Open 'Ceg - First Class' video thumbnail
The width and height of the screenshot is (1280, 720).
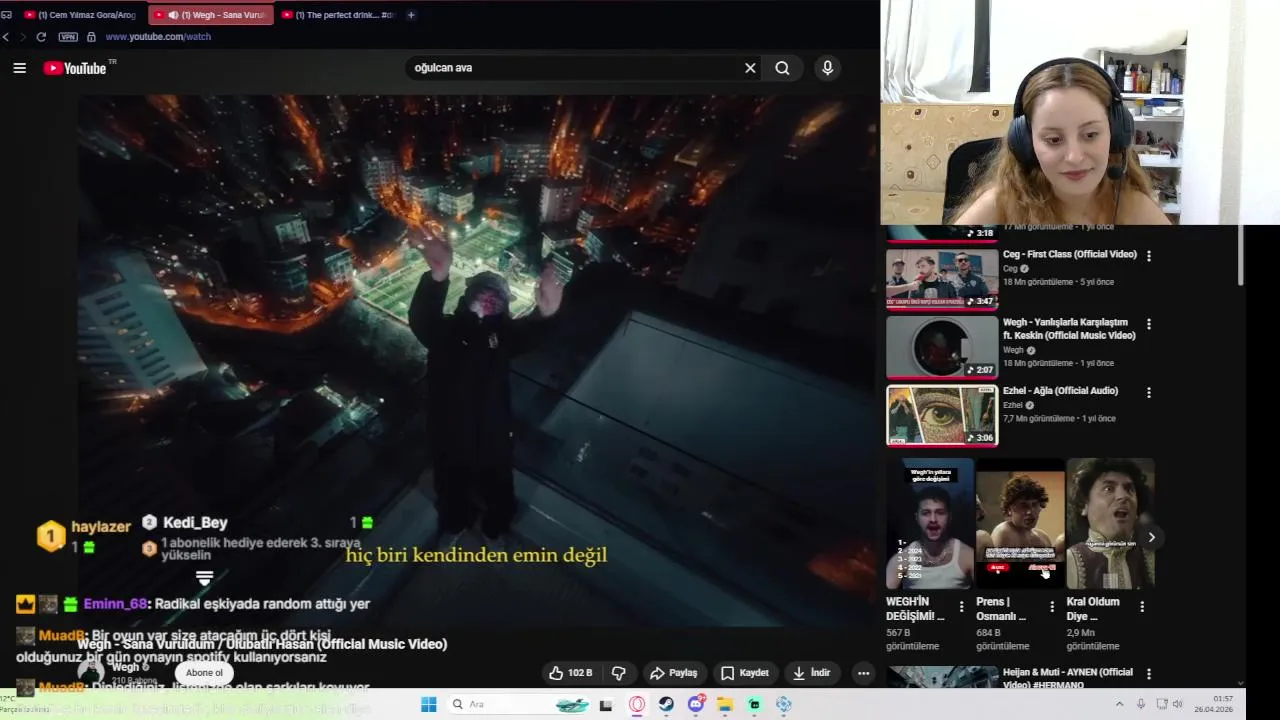coord(942,279)
